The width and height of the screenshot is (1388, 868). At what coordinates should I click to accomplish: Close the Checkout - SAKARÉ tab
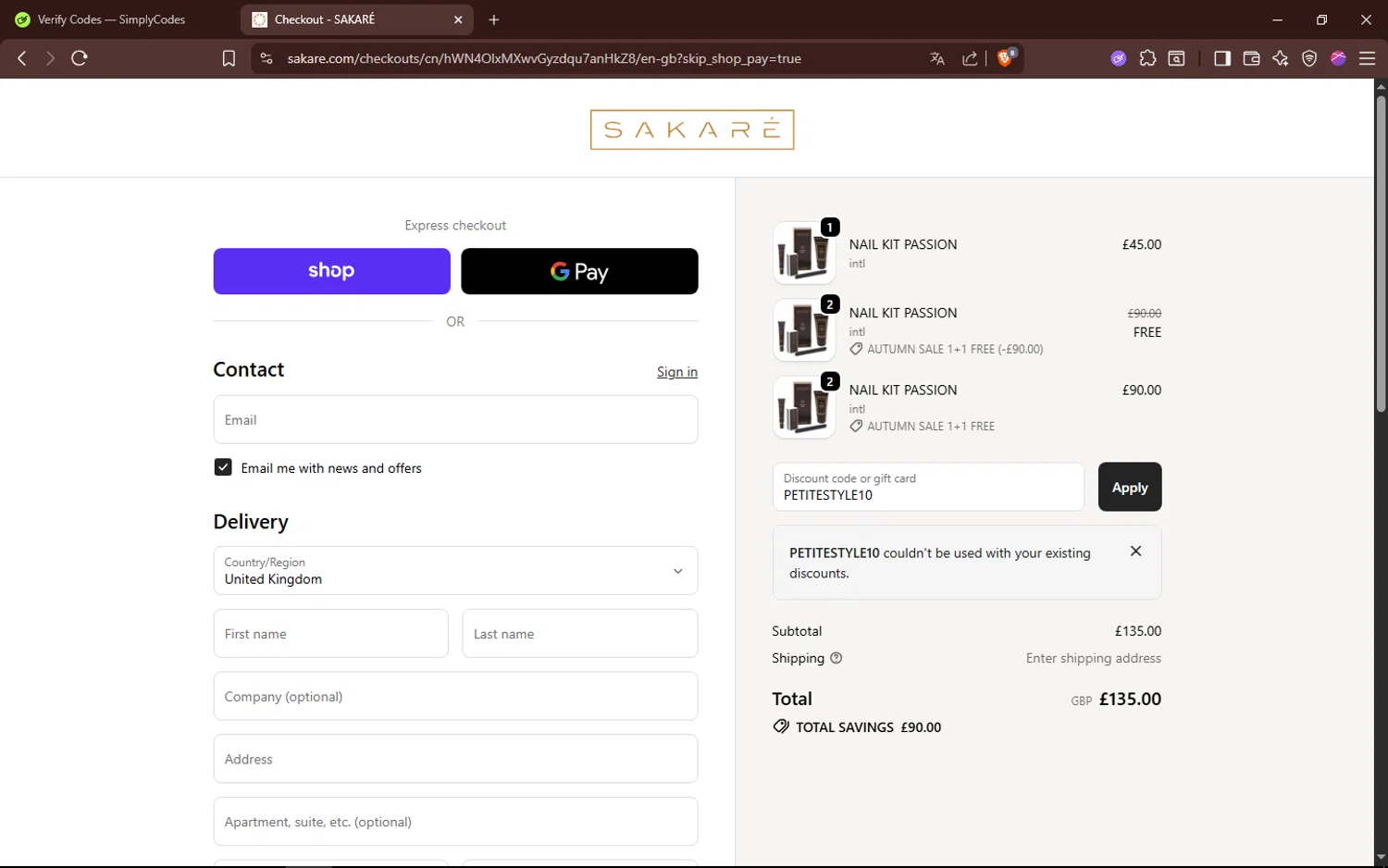click(x=458, y=19)
